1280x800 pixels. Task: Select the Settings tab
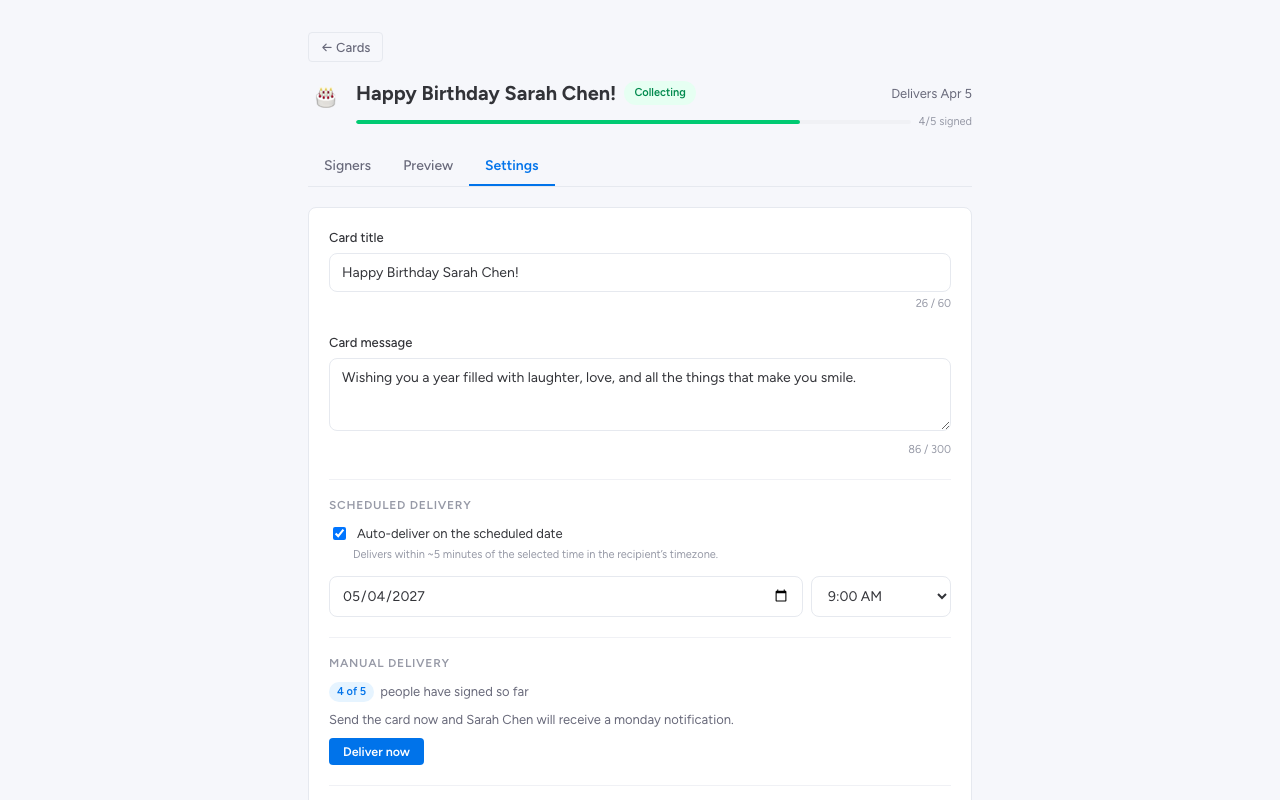pyautogui.click(x=512, y=165)
